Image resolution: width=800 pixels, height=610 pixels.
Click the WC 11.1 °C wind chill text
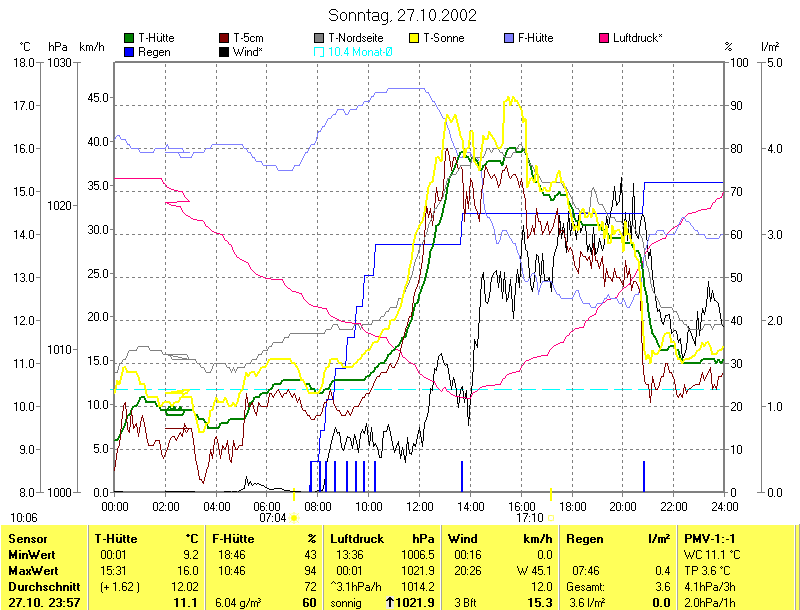point(712,555)
